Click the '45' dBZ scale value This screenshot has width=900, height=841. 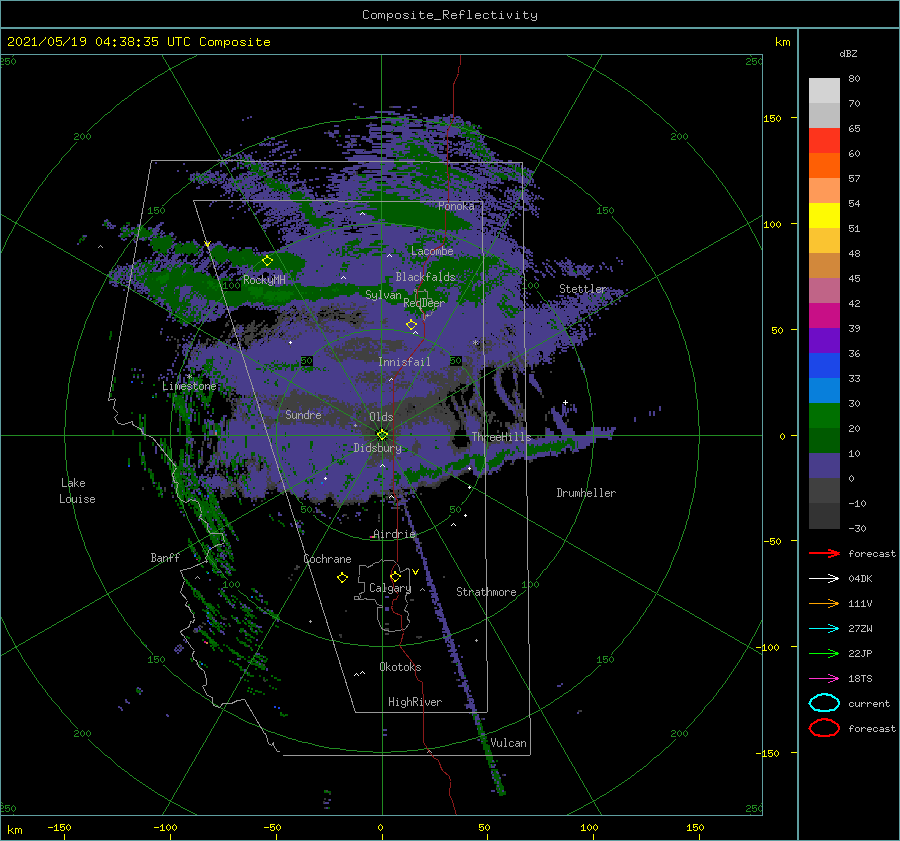click(854, 278)
